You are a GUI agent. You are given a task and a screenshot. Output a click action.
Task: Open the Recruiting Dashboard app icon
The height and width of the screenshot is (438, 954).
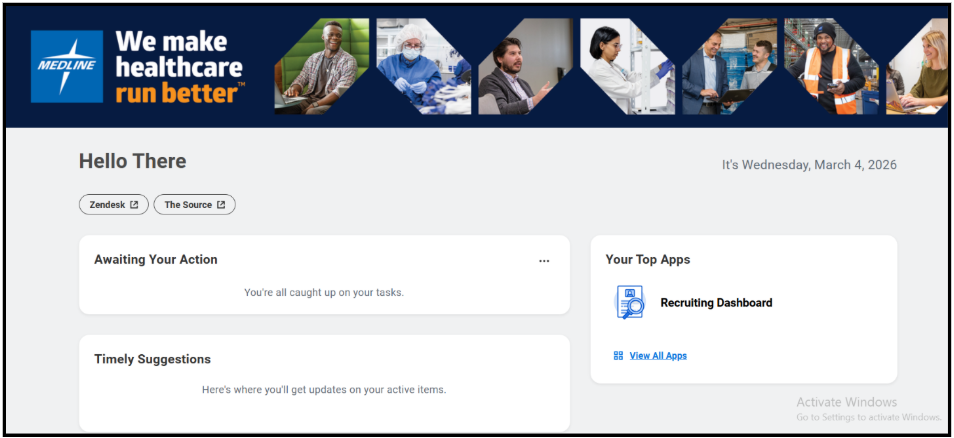(629, 302)
